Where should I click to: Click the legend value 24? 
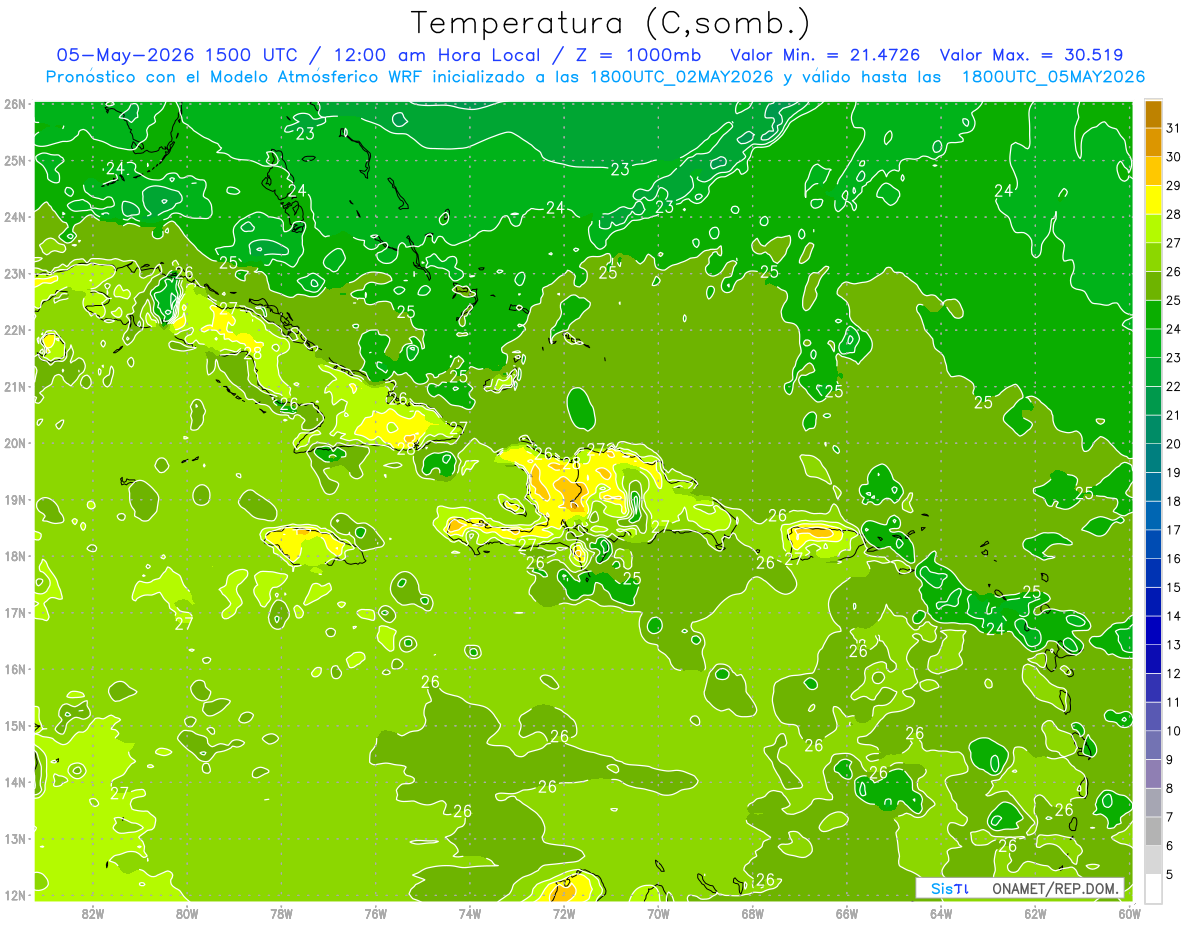[x=1173, y=328]
